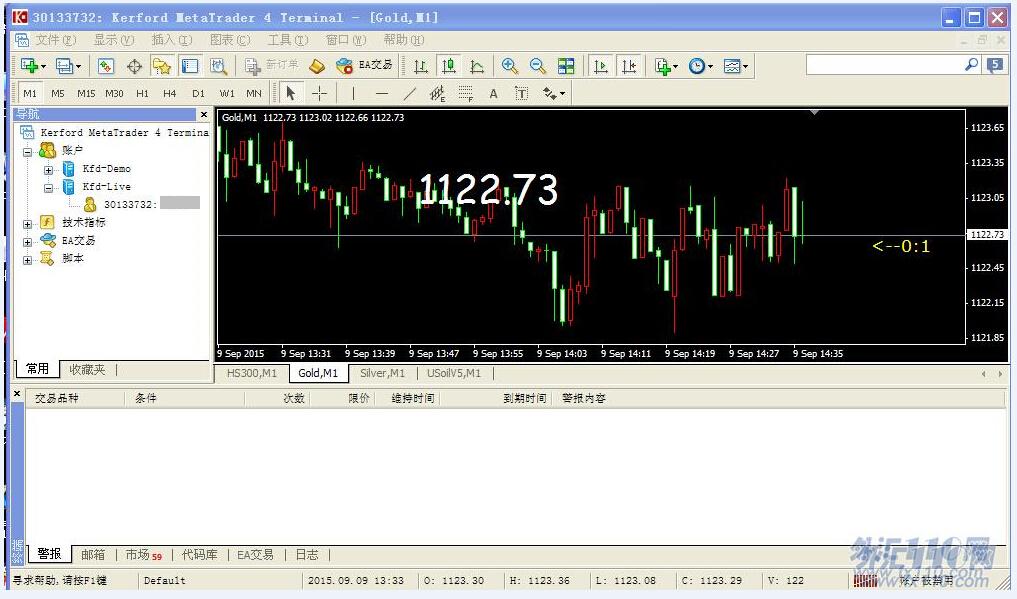Expand the templates dropdown arrow

tap(746, 66)
